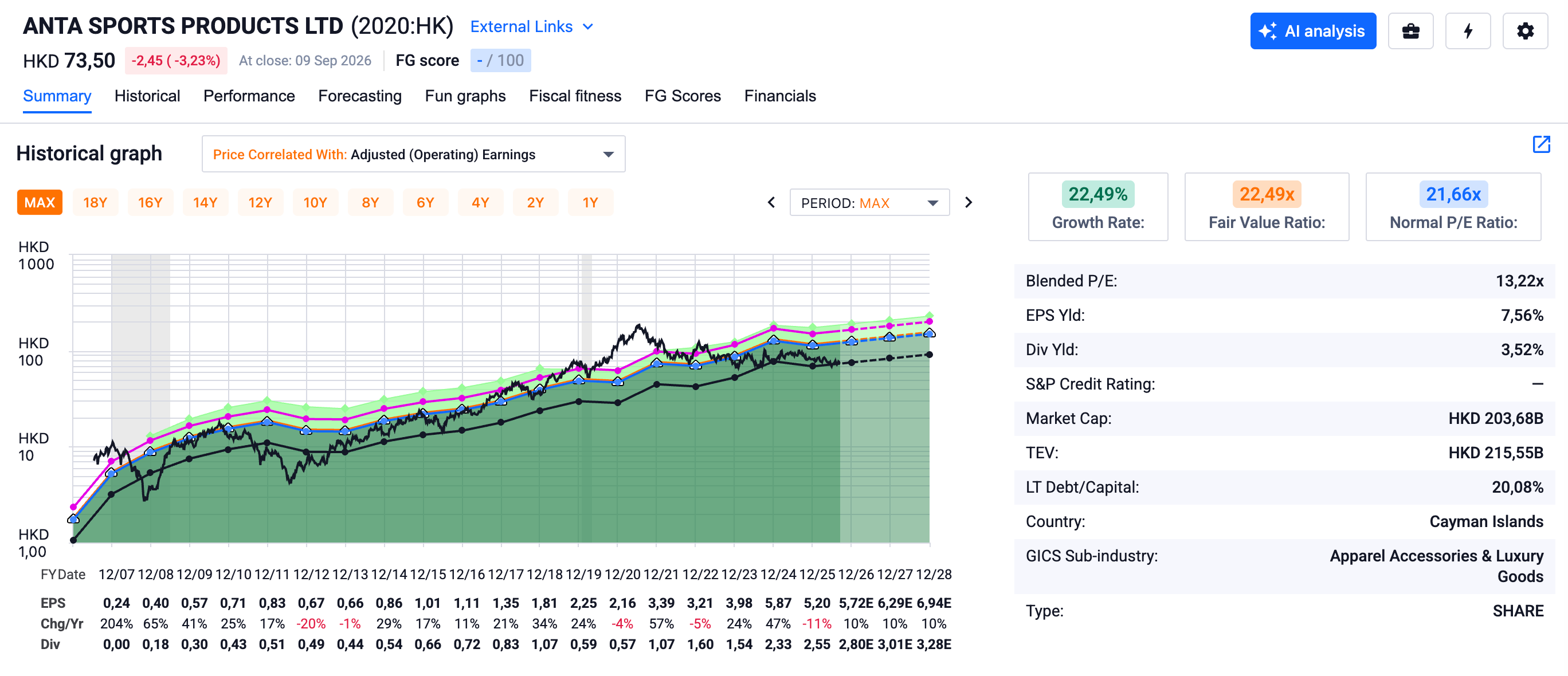This screenshot has height=676, width=1568.
Task: Open the portfolio briefcase icon
Action: click(1410, 31)
